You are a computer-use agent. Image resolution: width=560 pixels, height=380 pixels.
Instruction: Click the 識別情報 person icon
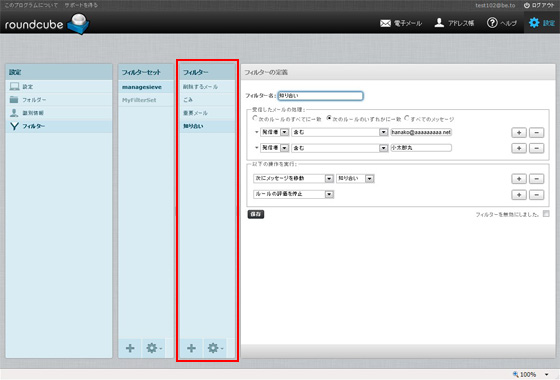[x=14, y=113]
